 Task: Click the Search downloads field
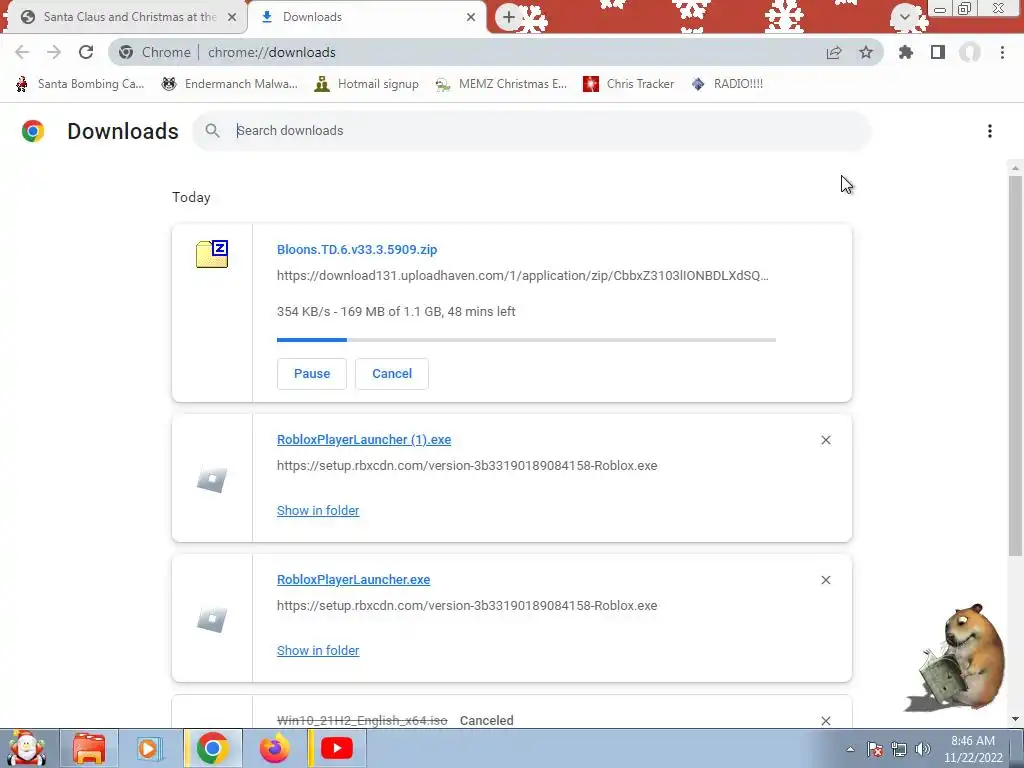[532, 131]
